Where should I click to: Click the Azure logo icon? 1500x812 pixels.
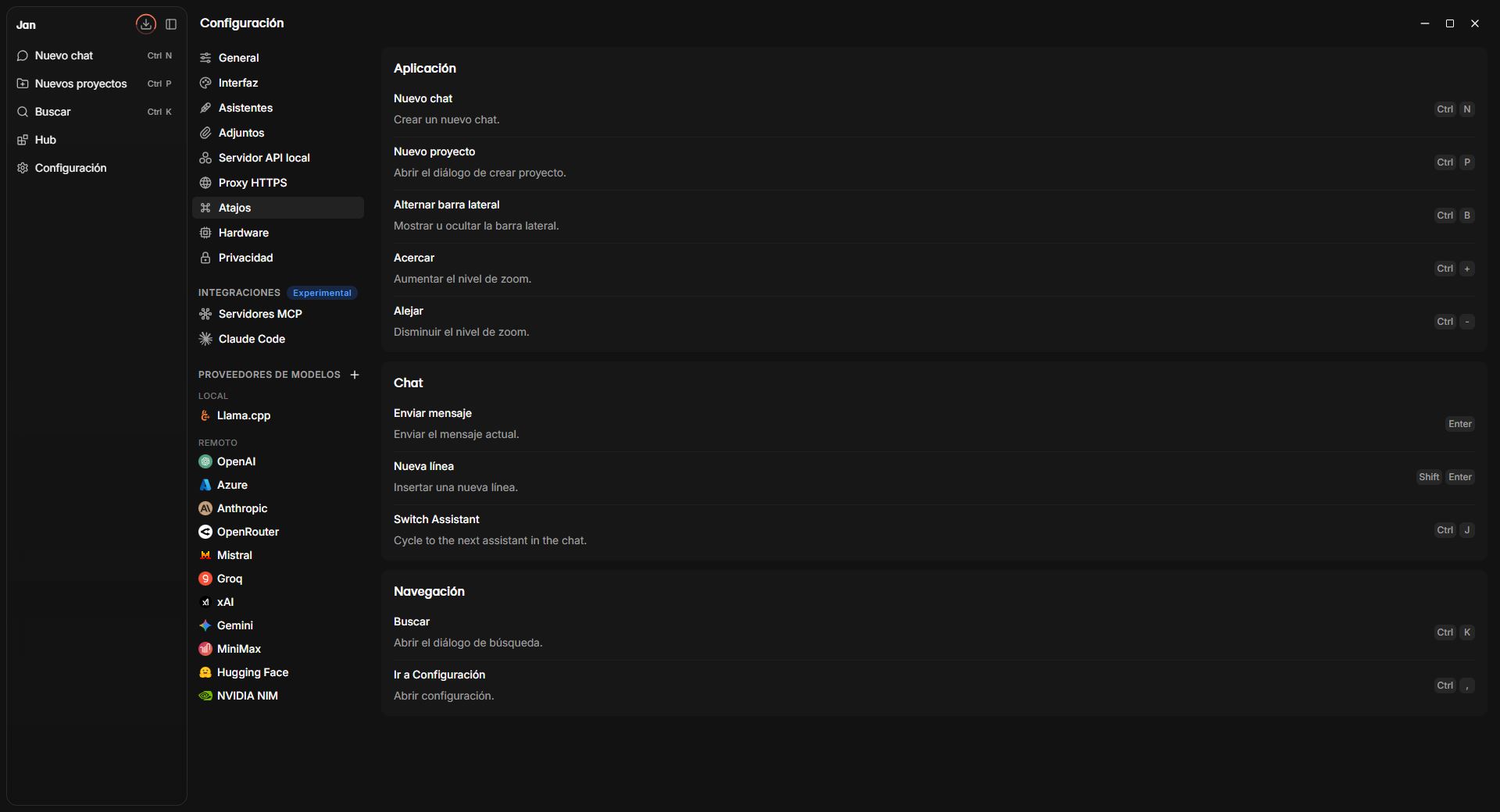pos(205,485)
